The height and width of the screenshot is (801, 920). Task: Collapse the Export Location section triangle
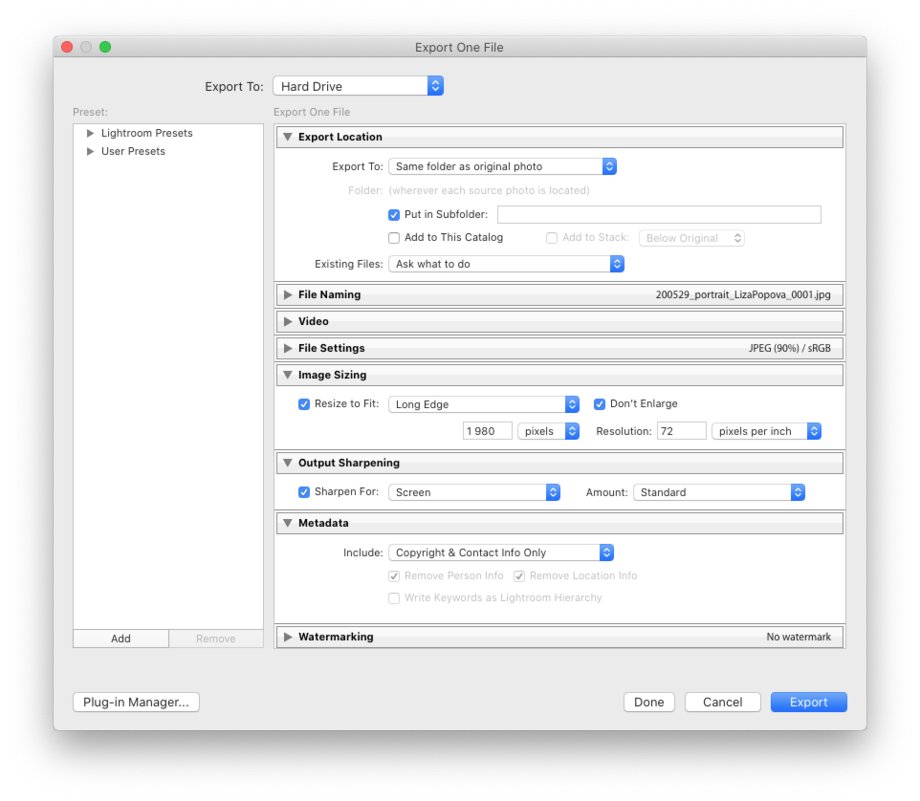click(x=288, y=137)
